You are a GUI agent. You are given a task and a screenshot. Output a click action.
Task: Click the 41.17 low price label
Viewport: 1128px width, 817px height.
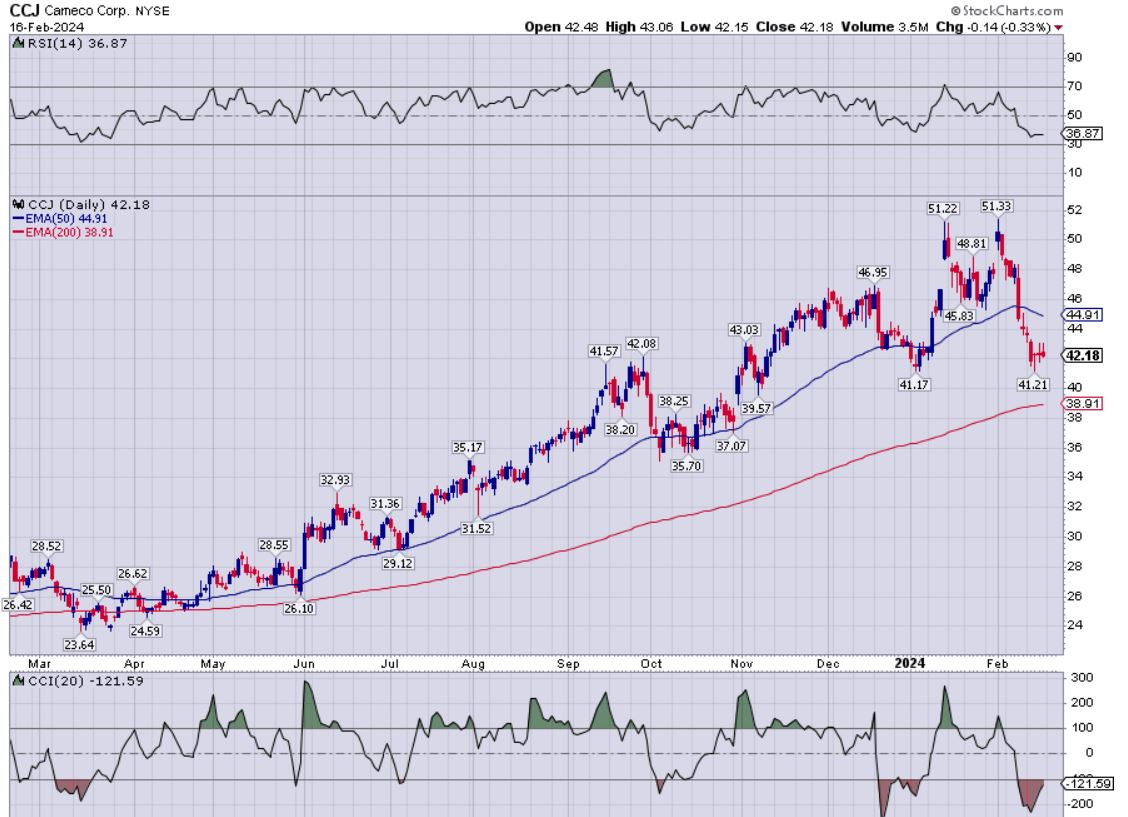click(x=914, y=385)
